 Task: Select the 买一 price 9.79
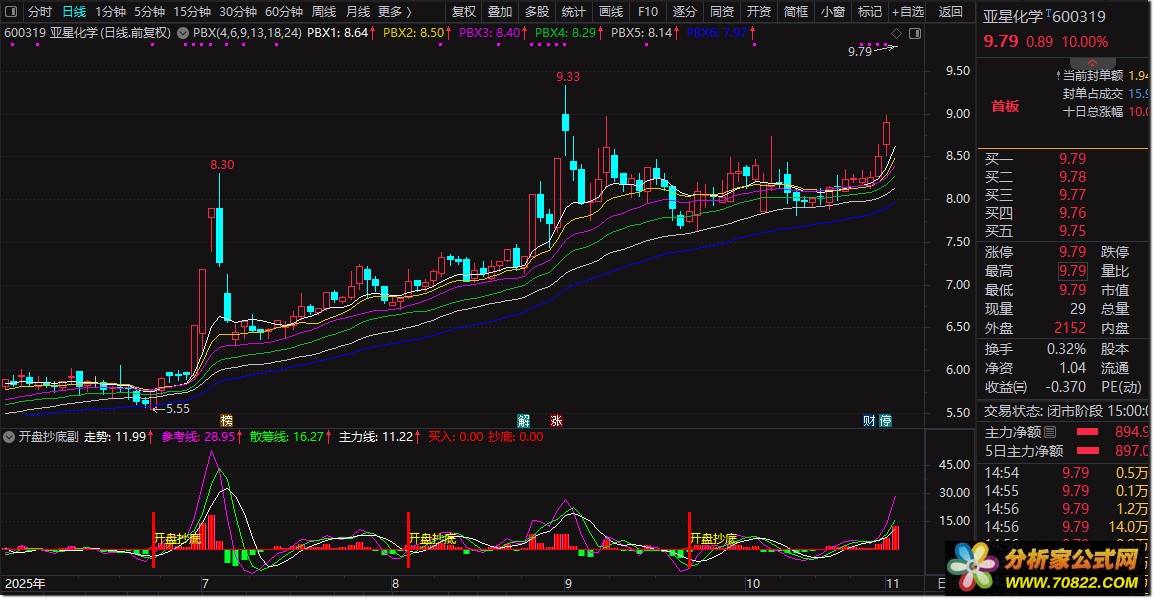pyautogui.click(x=1072, y=158)
